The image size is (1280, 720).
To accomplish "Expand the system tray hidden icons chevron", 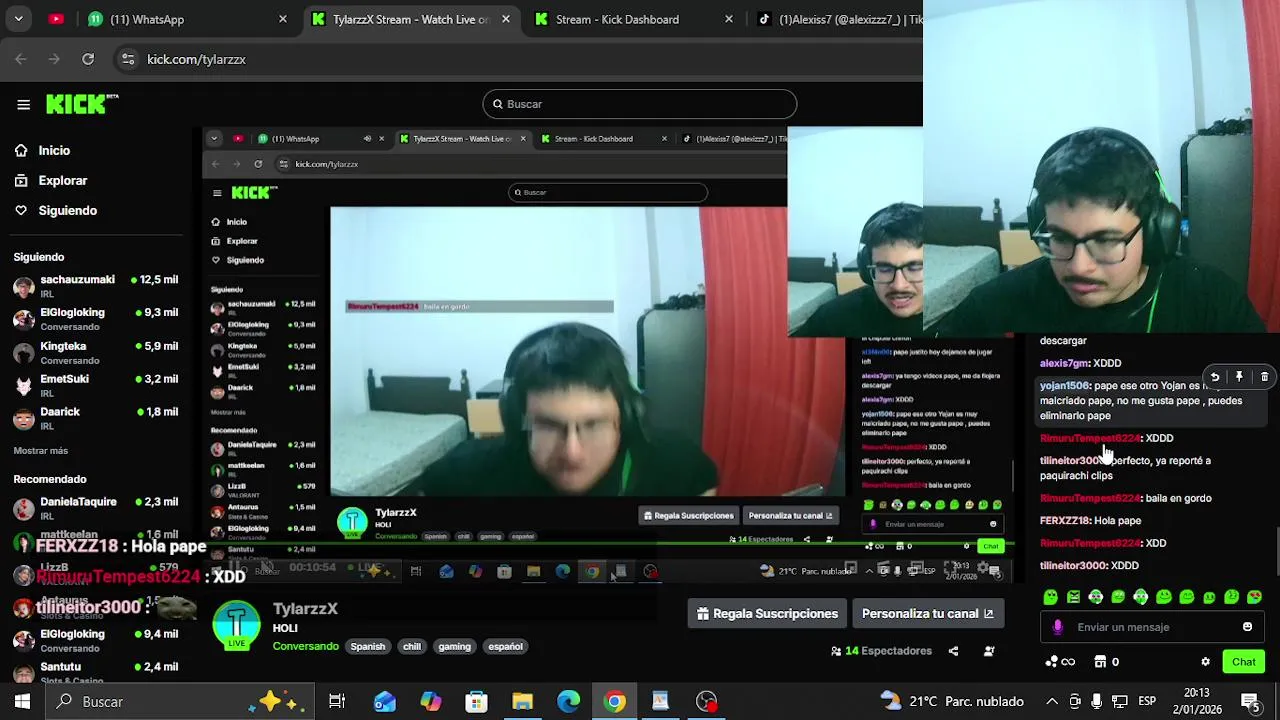I will point(1052,701).
